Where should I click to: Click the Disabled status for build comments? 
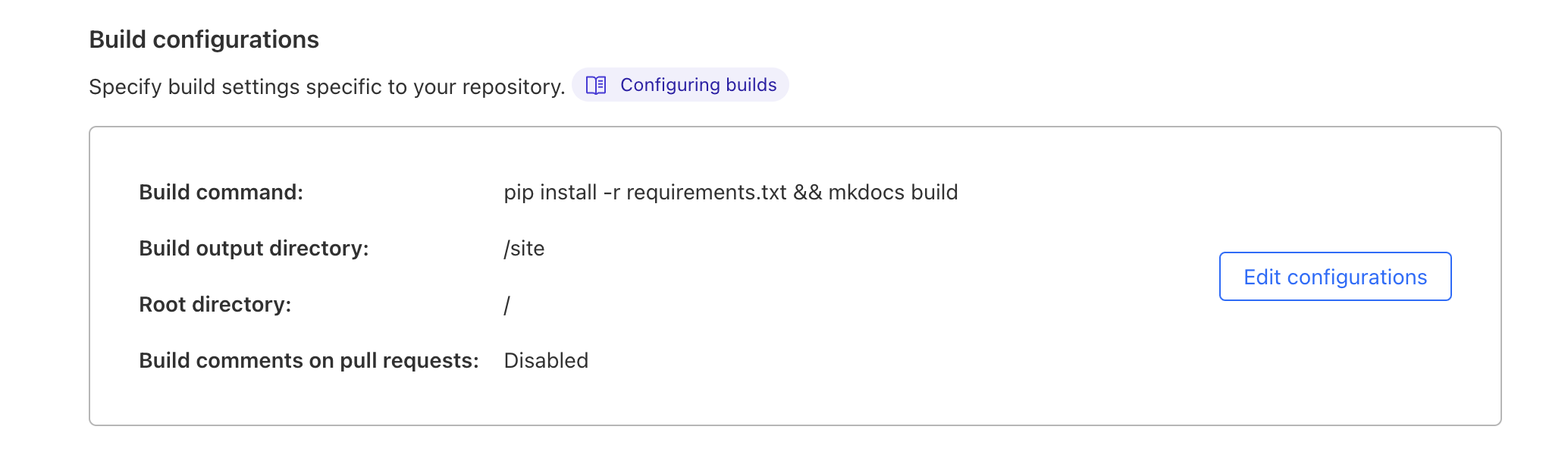(546, 360)
